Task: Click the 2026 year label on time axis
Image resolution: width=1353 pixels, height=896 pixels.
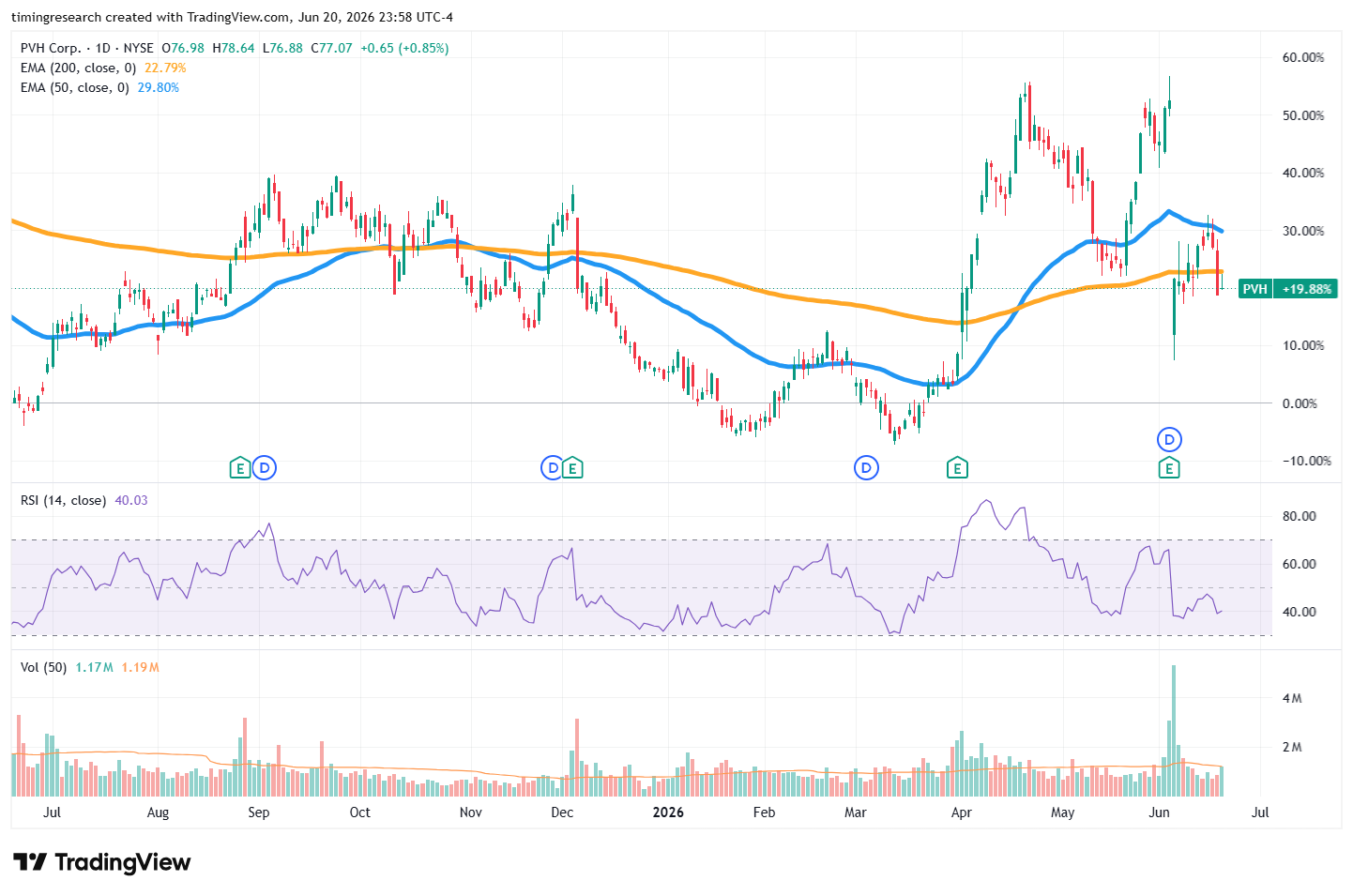Action: click(668, 812)
